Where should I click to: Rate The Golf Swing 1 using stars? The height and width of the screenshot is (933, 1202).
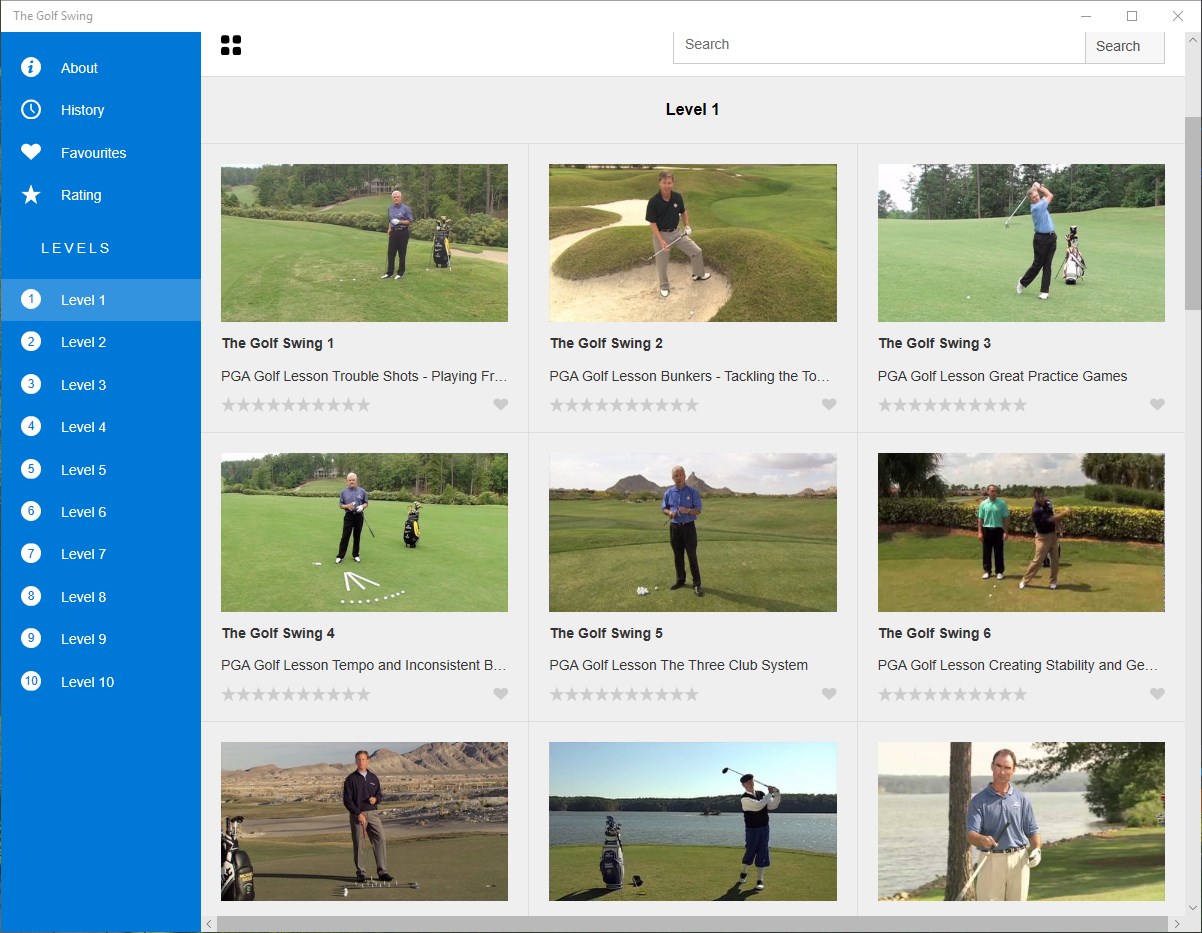pyautogui.click(x=296, y=405)
